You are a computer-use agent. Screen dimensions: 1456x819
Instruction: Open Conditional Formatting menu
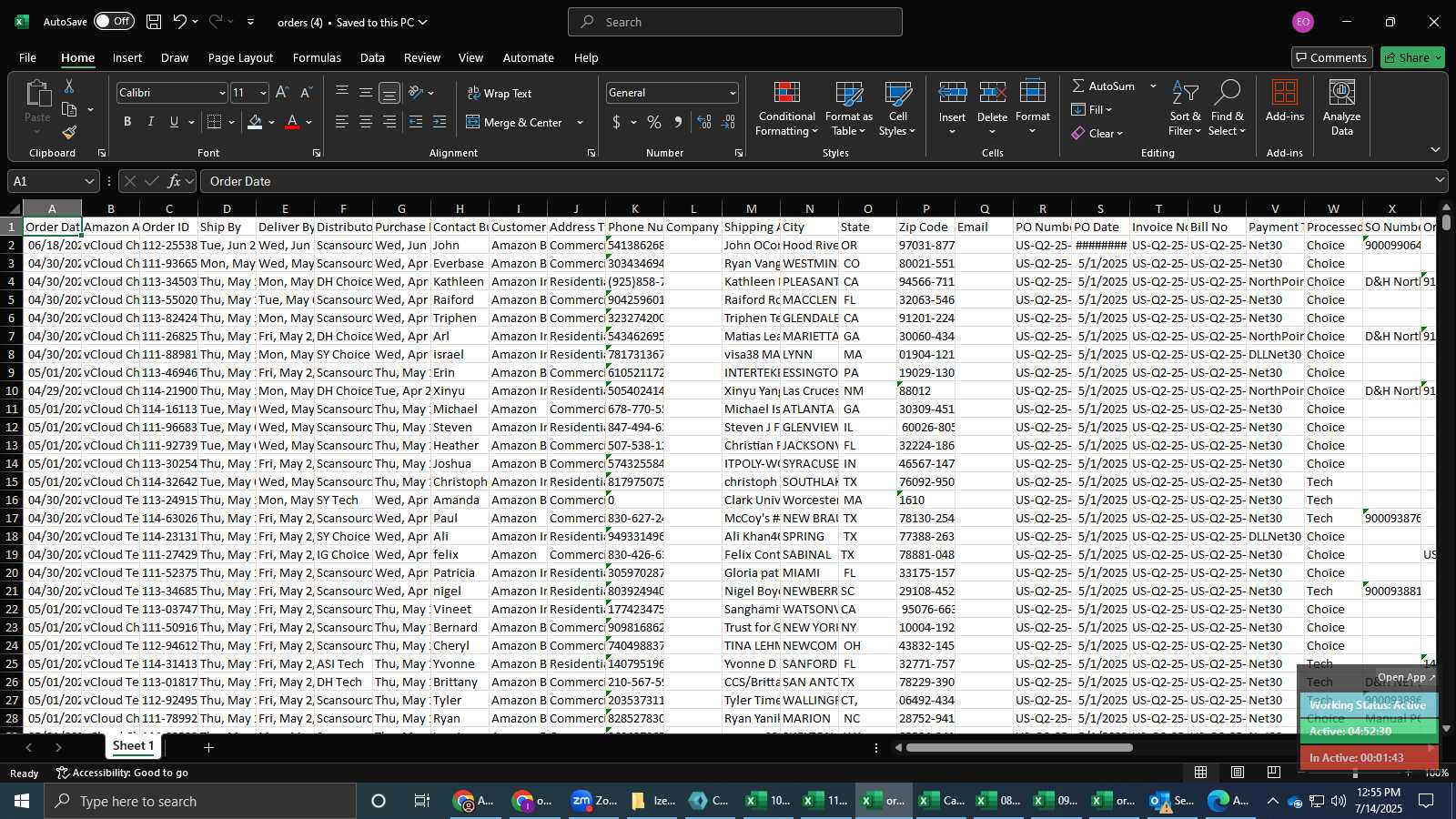786,109
